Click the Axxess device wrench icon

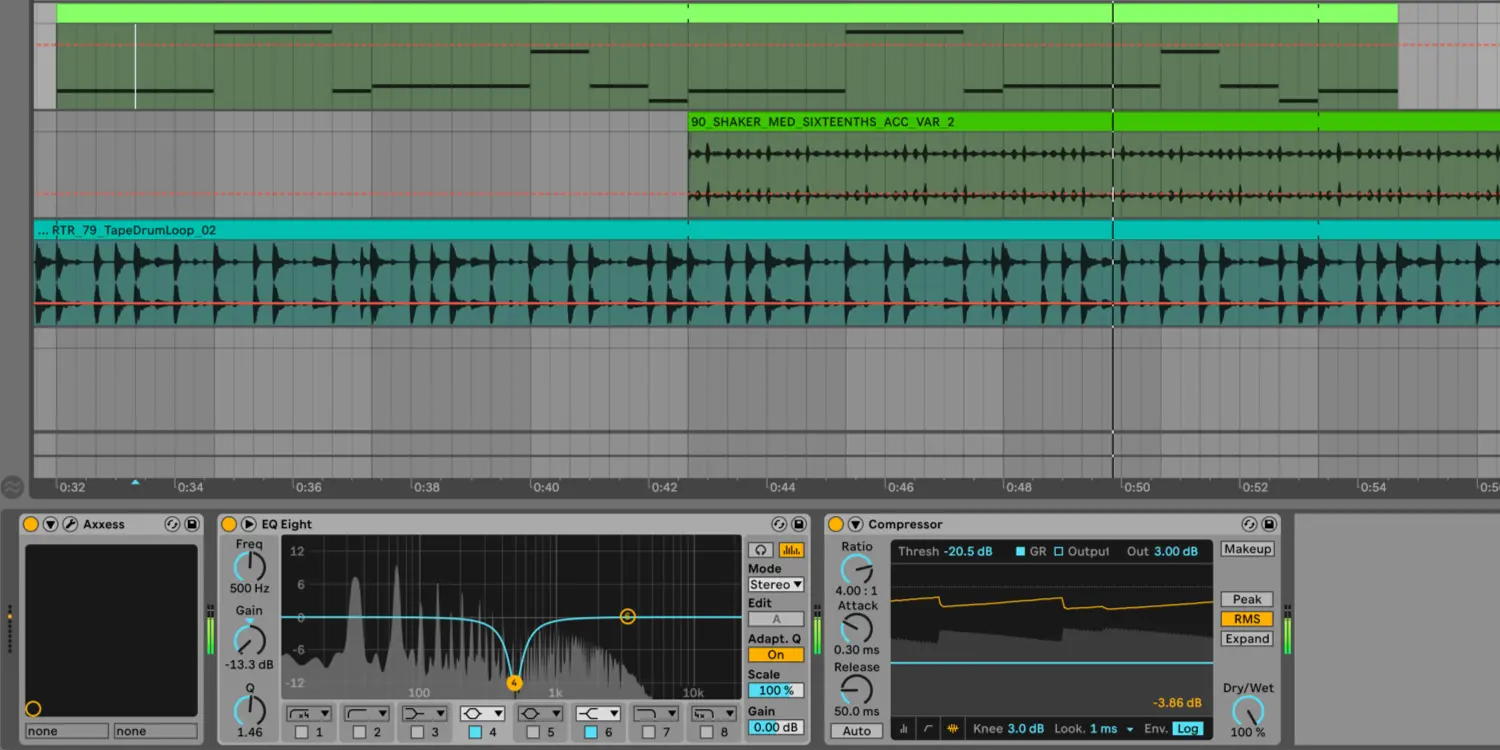(70, 524)
